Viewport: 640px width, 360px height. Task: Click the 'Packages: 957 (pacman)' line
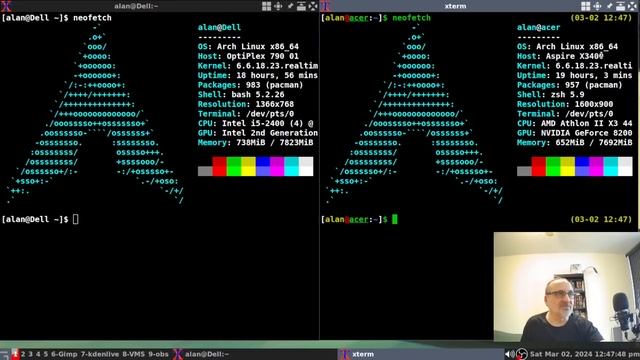tap(570, 85)
